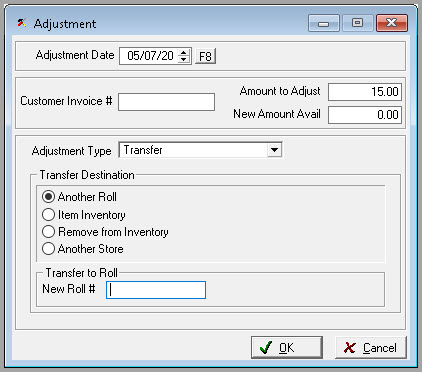Click the Adjustment Date label

point(75,55)
